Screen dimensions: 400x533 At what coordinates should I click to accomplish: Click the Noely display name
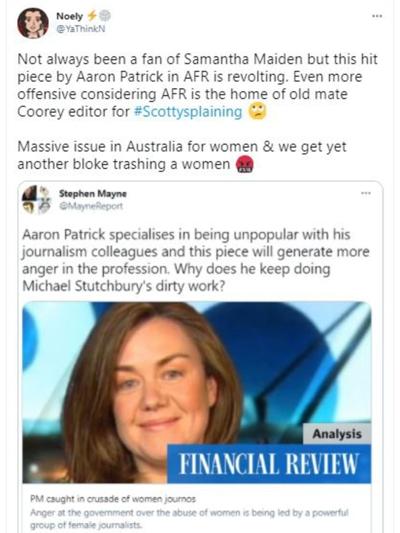pos(69,16)
